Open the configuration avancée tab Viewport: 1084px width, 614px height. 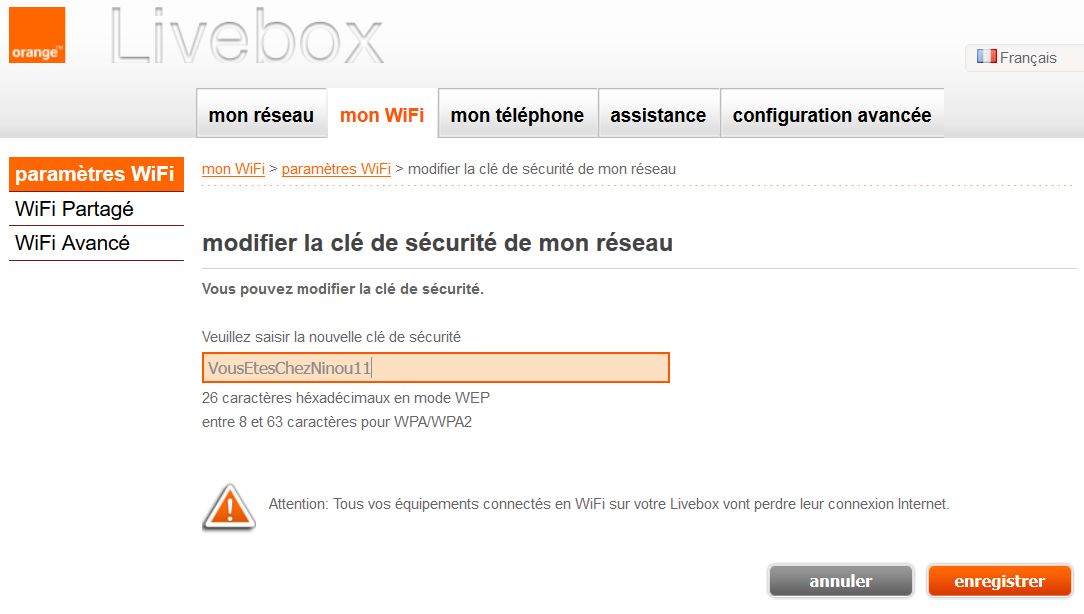coord(832,116)
